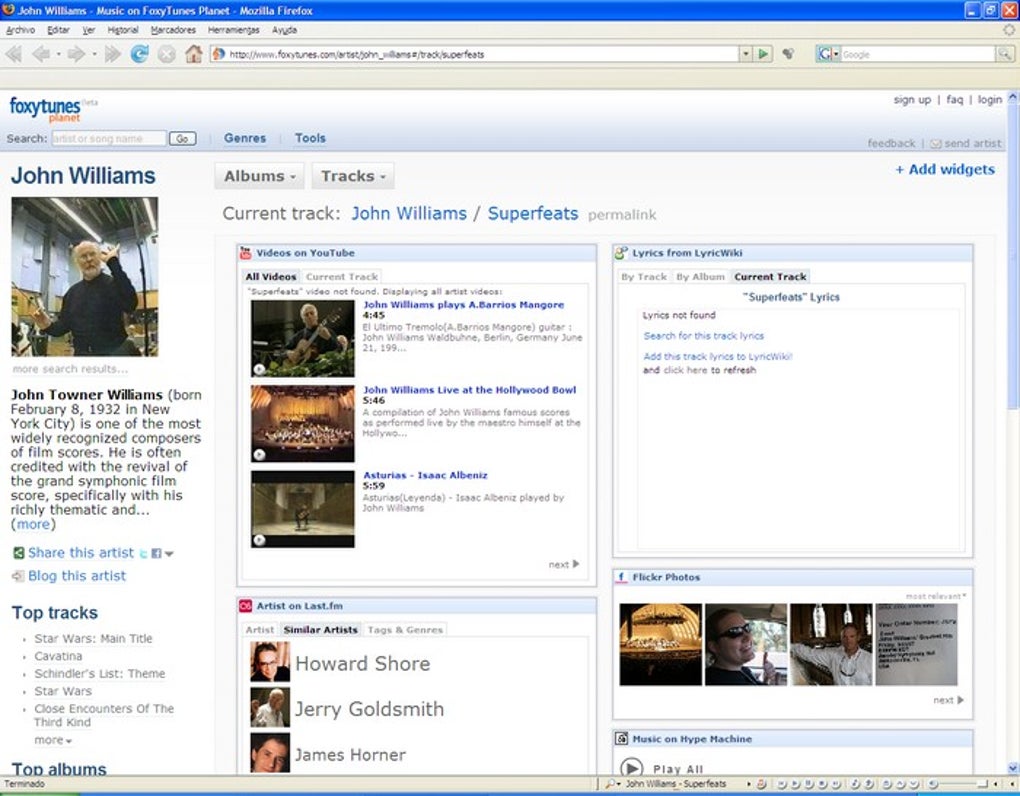Click Play in FoxyTunes status bar
The width and height of the screenshot is (1020, 796).
tap(795, 784)
